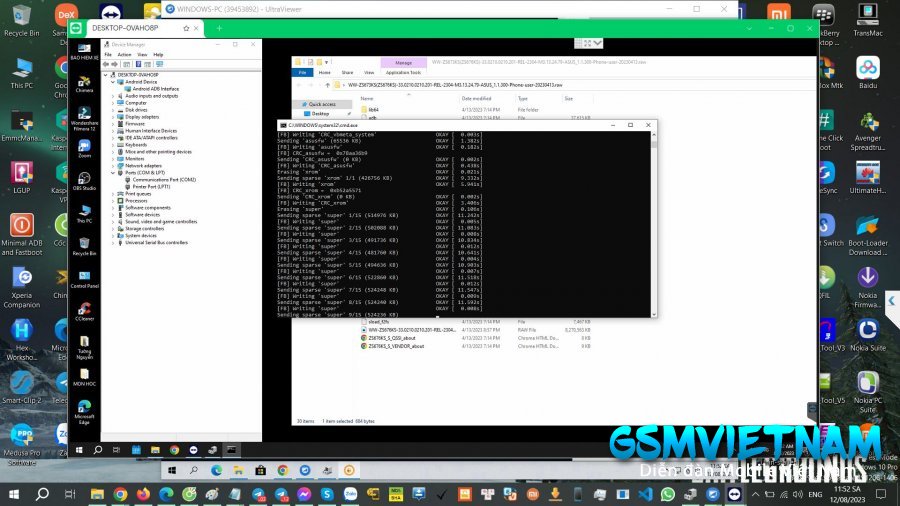The height and width of the screenshot is (506, 900).
Task: Open WhatsApp from the local taskbar
Action: tap(668, 494)
